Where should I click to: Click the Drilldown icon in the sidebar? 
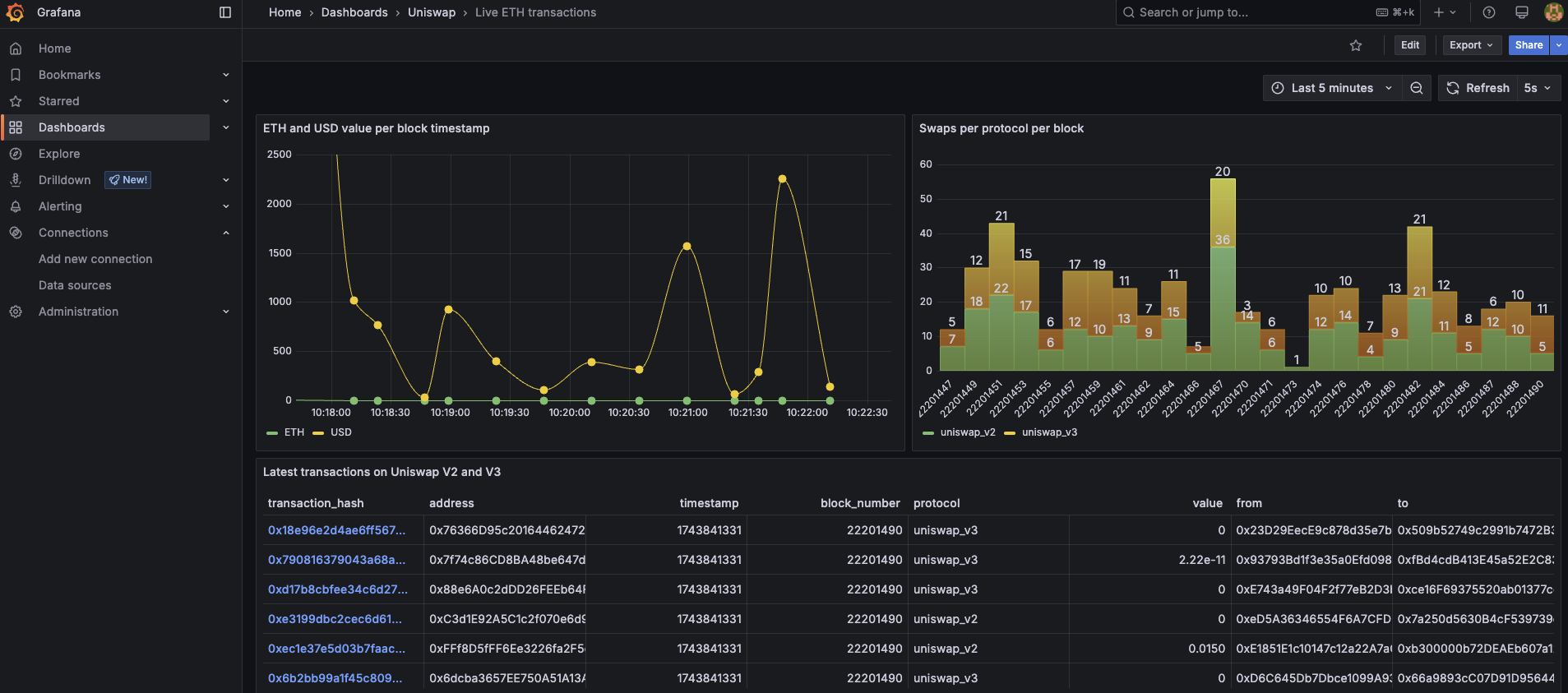click(16, 180)
